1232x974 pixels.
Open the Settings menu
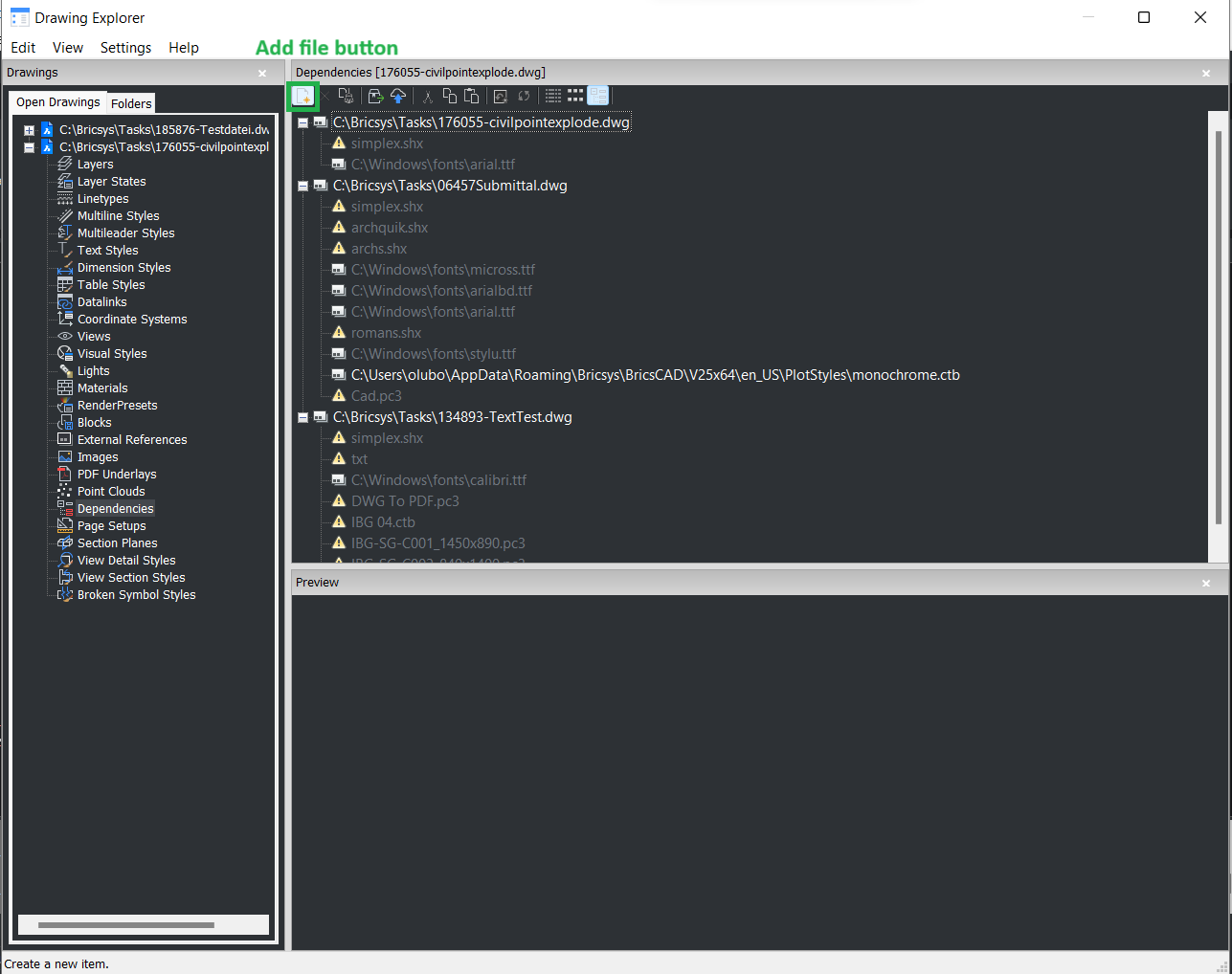tap(125, 48)
